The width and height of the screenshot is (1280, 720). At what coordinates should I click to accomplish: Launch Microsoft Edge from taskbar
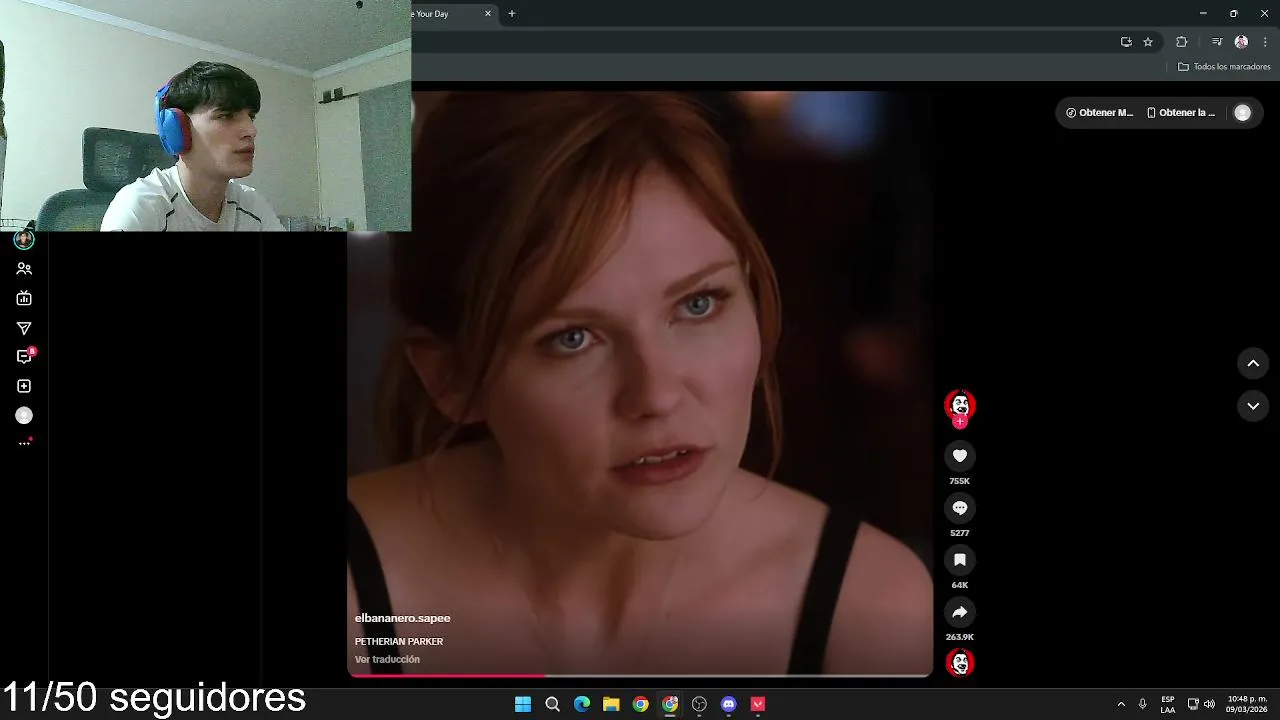click(582, 704)
